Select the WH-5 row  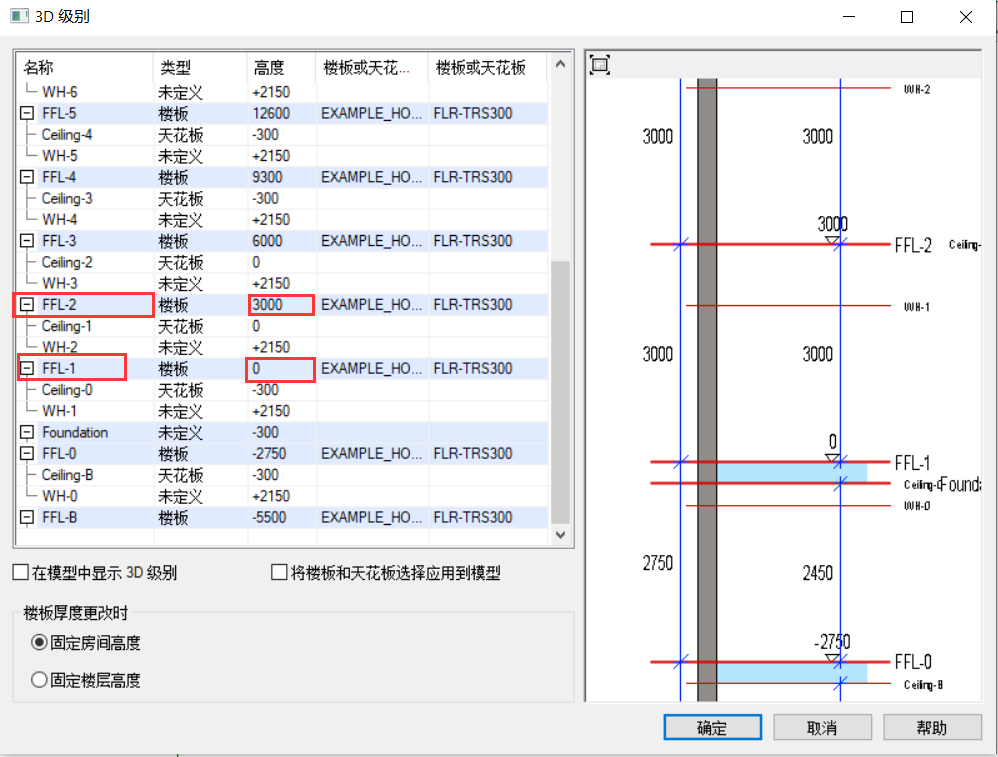coord(281,155)
